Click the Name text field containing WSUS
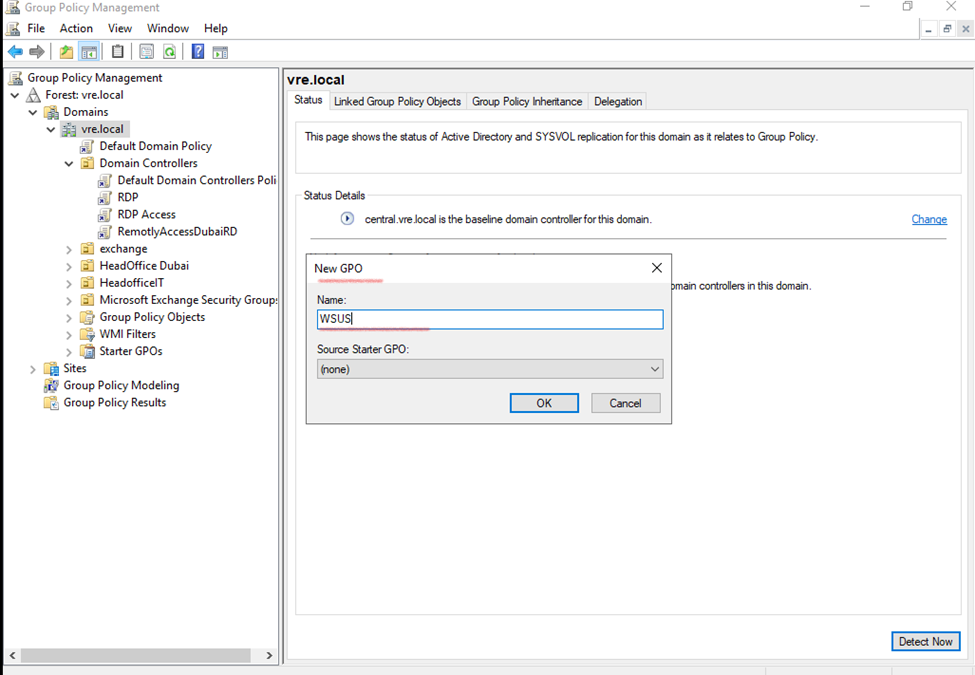The image size is (975, 675). (x=489, y=319)
